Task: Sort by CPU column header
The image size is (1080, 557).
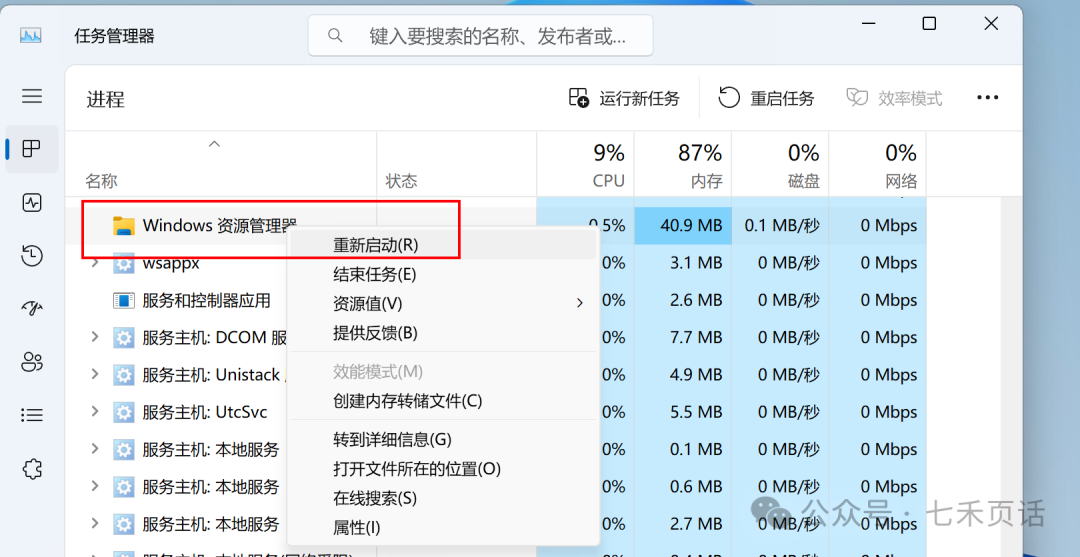Action: 585,165
